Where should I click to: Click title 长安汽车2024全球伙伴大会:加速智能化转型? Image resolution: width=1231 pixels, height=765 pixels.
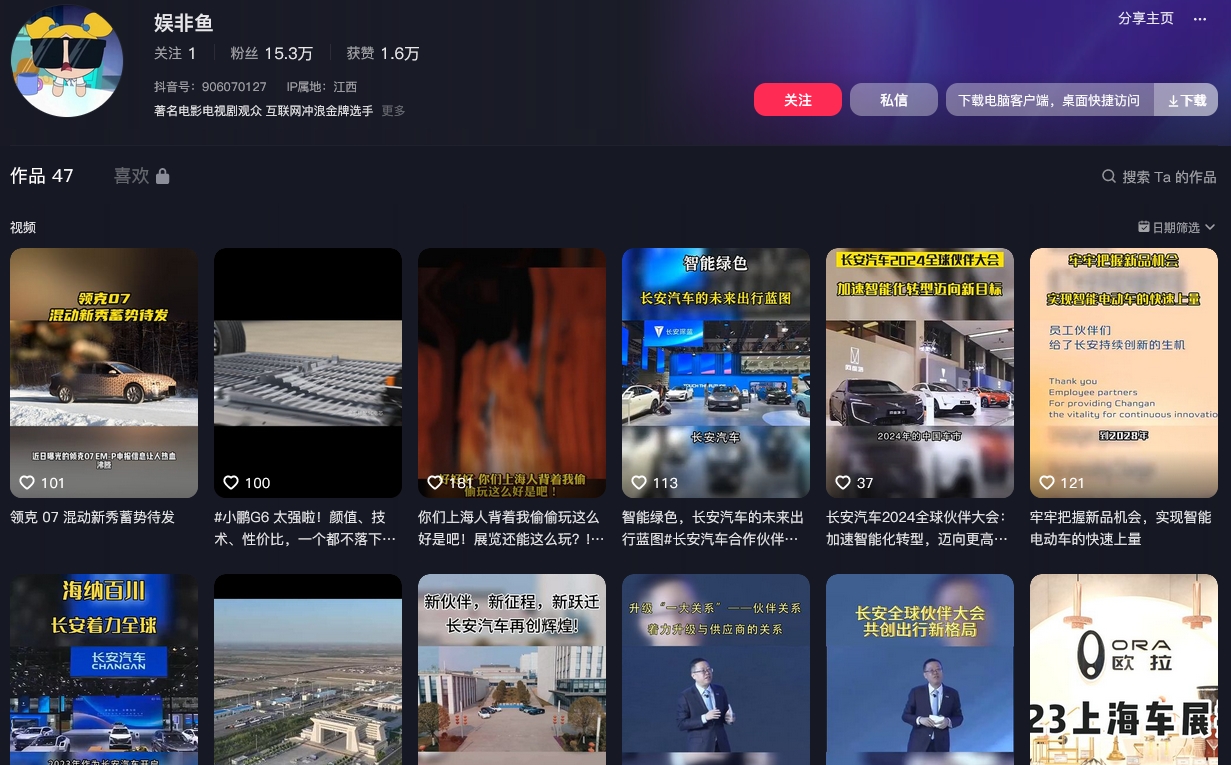(917, 528)
